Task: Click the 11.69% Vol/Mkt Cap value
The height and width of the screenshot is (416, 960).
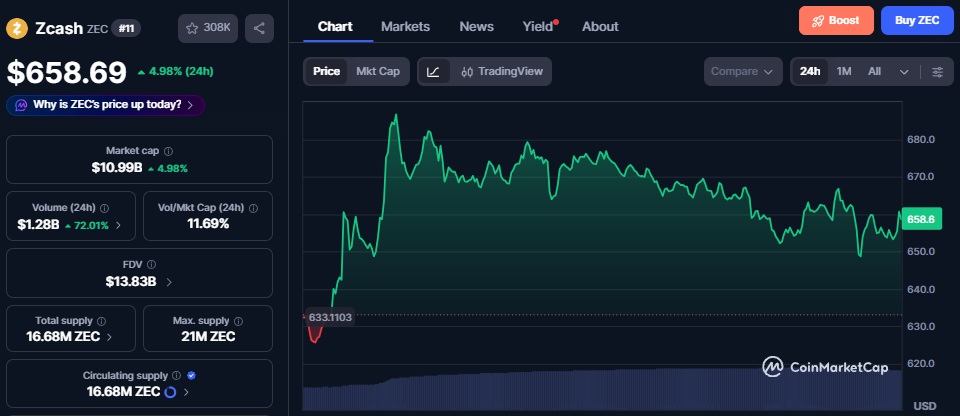Action: [x=208, y=224]
